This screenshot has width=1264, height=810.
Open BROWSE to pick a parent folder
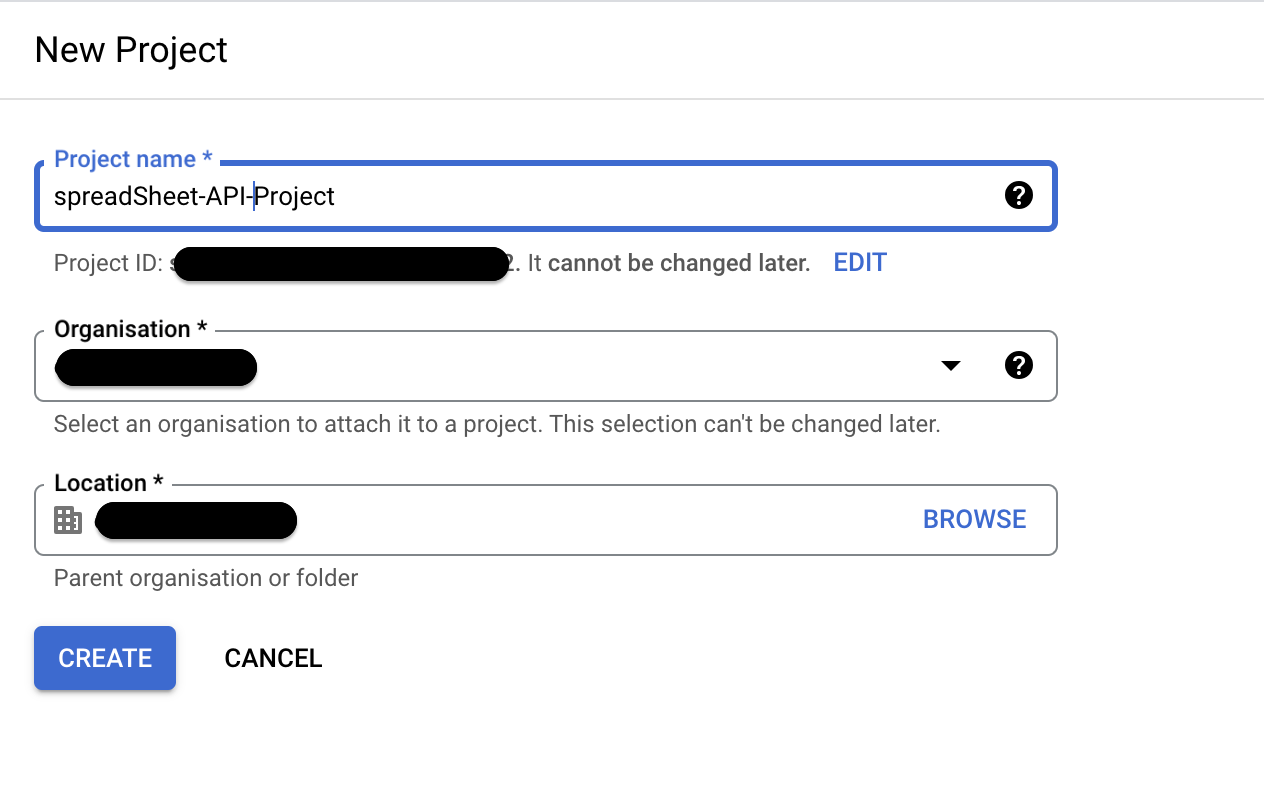point(973,519)
